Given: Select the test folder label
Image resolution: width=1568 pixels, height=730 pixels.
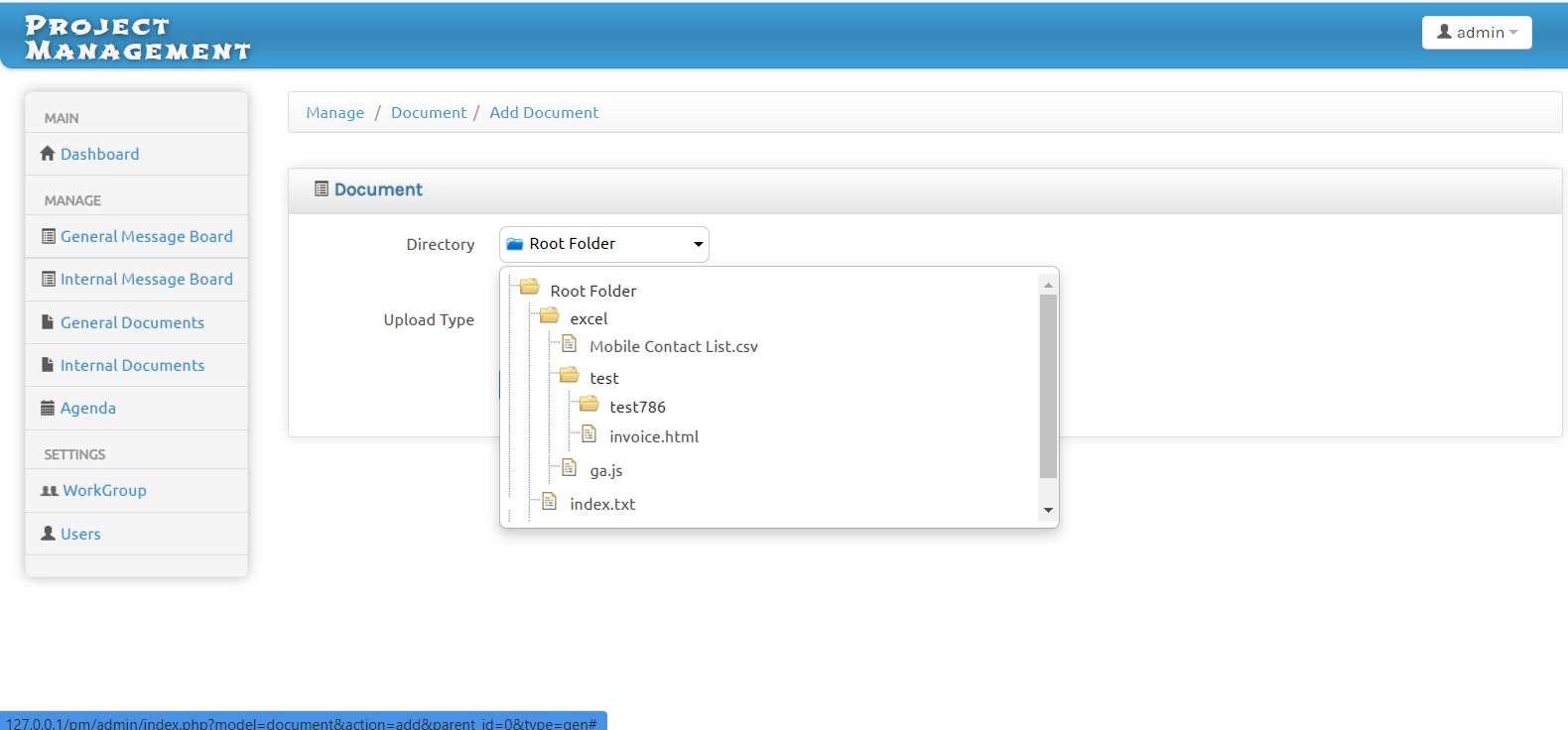Looking at the screenshot, I should pos(604,378).
